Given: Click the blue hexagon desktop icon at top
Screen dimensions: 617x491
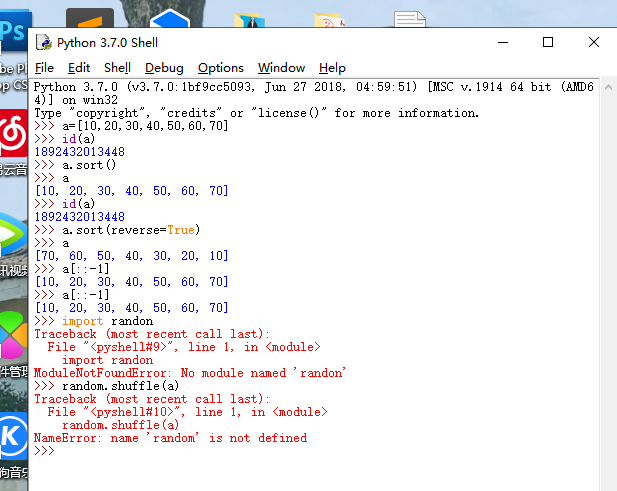Looking at the screenshot, I should click(170, 18).
